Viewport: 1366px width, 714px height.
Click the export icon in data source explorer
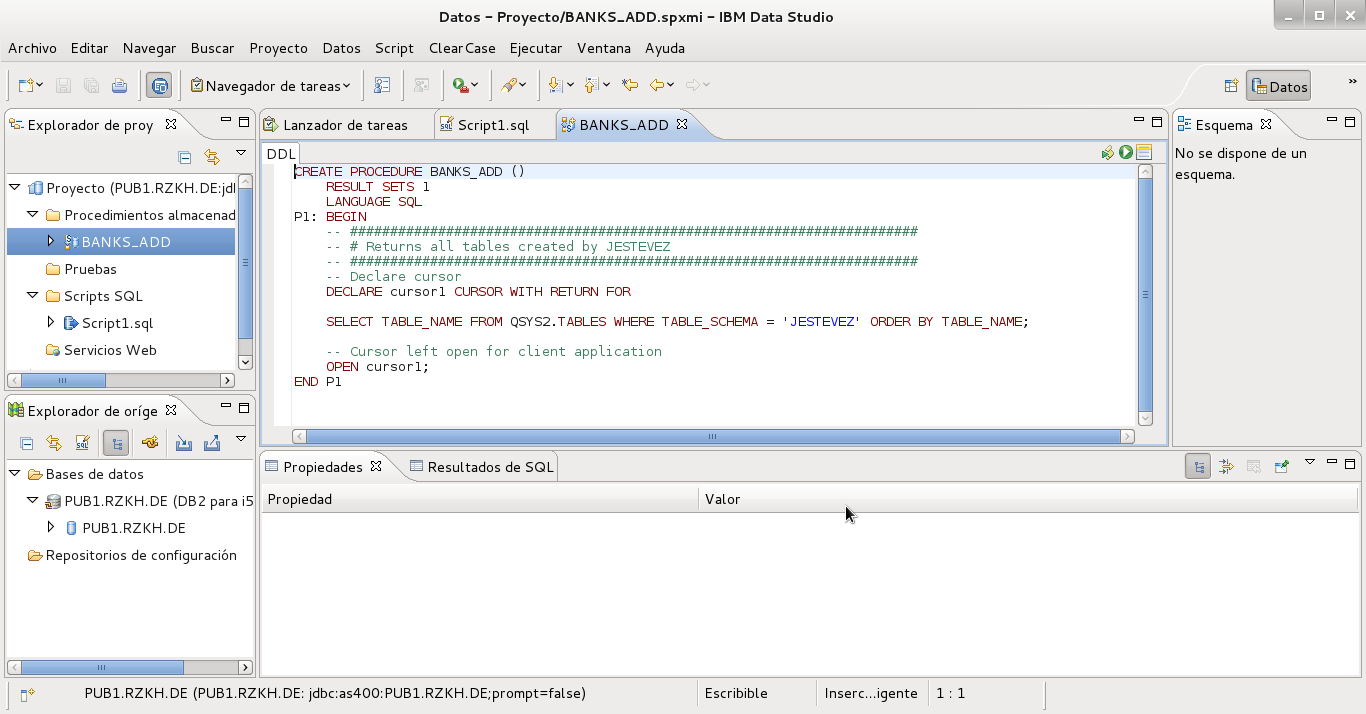pos(212,443)
